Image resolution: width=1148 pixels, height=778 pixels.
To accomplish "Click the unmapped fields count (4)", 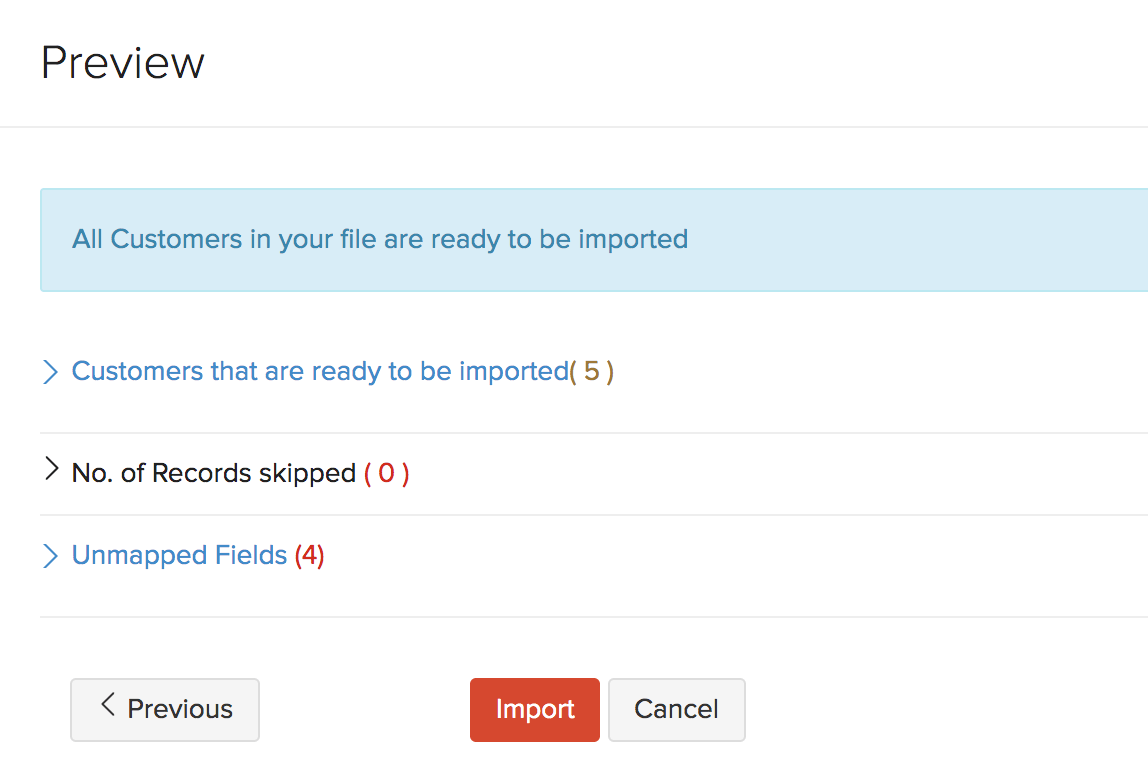I will click(309, 556).
